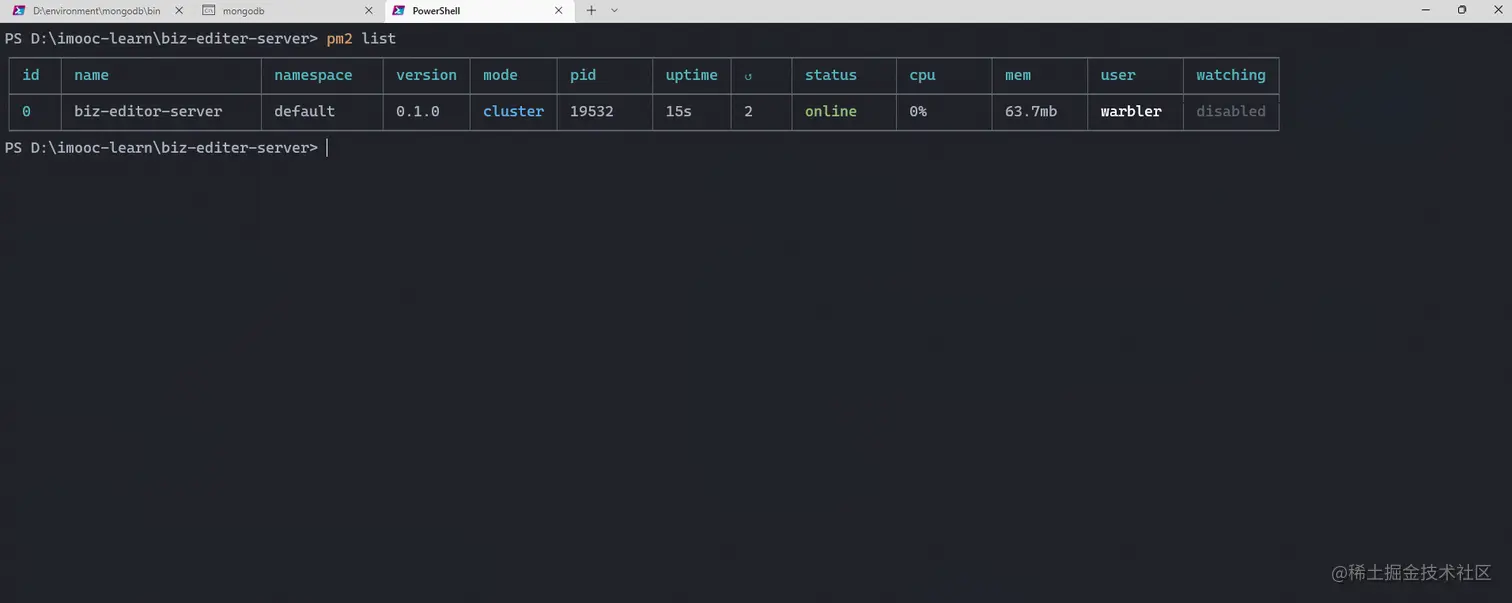1512x603 pixels.
Task: Click the PowerShell icon on the active tab
Action: (399, 10)
